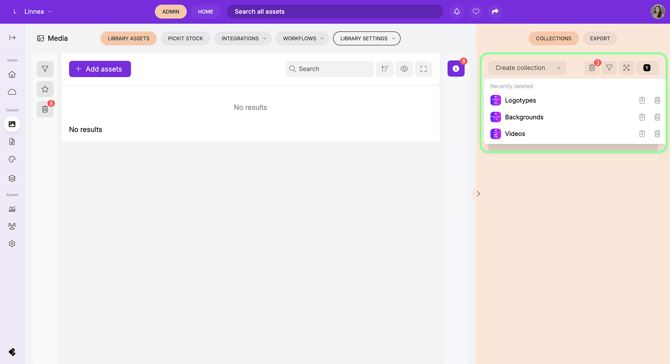670x364 pixels.
Task: Open the settings gear icon under System
Action: (12, 244)
